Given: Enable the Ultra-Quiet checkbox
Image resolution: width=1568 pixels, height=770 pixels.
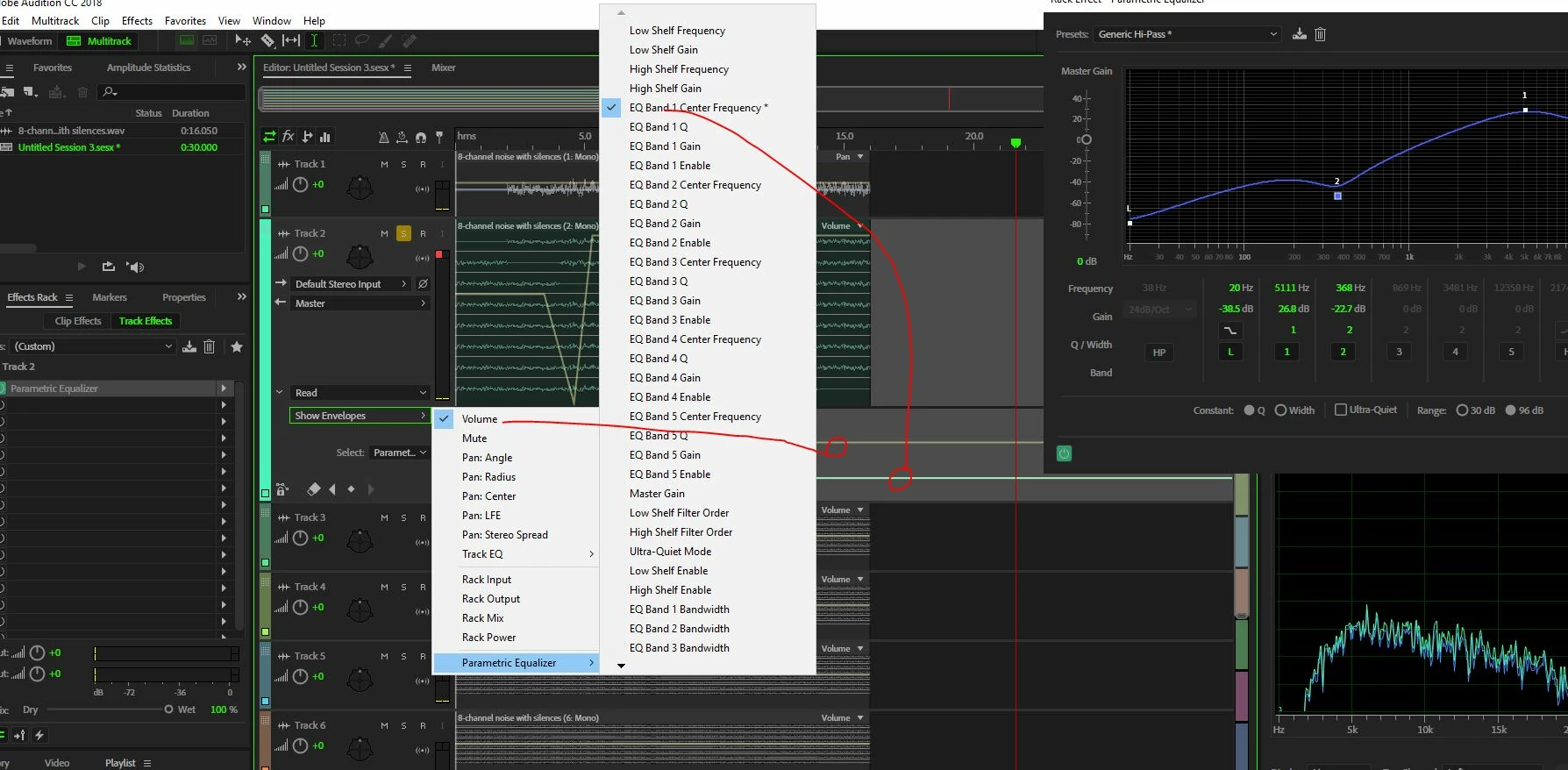Looking at the screenshot, I should pos(1340,410).
